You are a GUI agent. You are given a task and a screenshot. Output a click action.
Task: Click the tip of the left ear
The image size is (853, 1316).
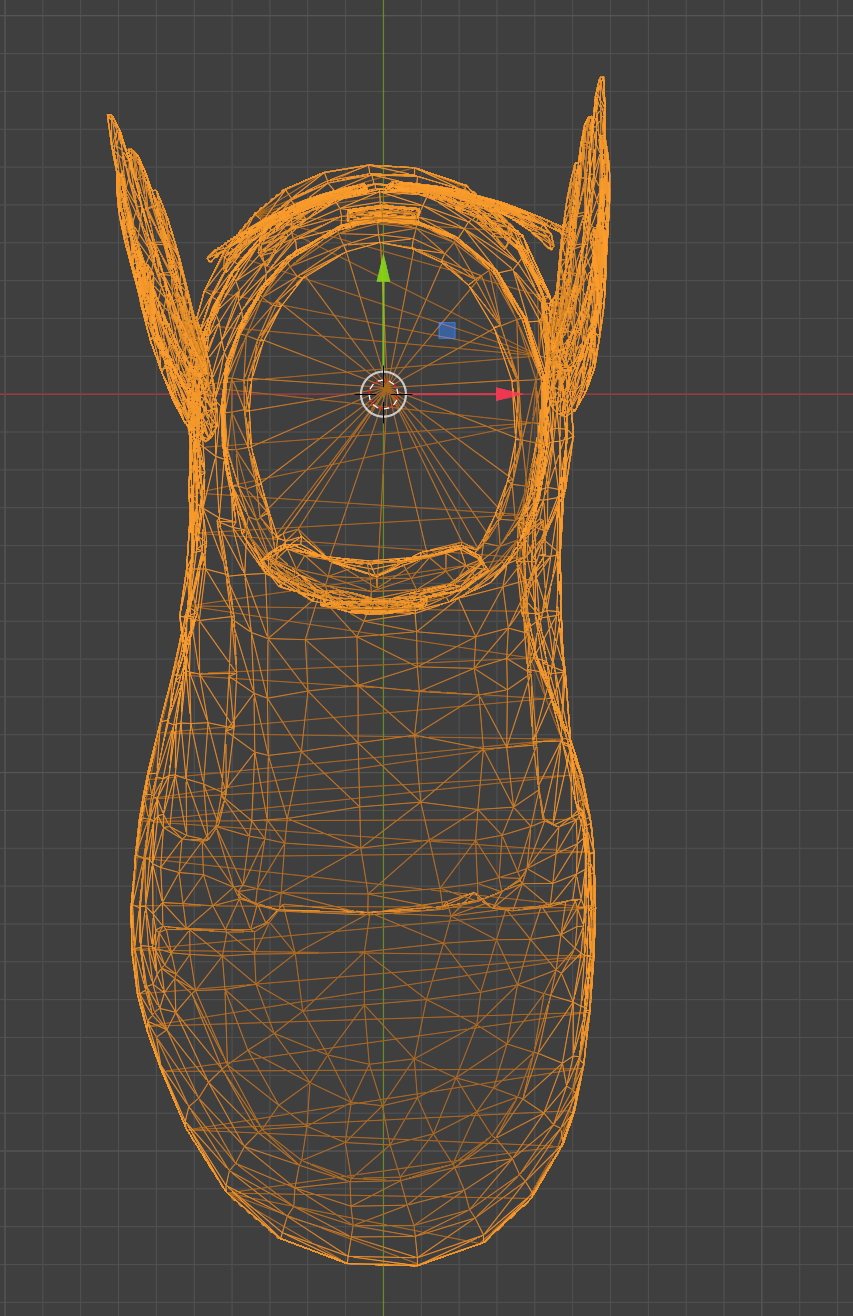[x=110, y=118]
